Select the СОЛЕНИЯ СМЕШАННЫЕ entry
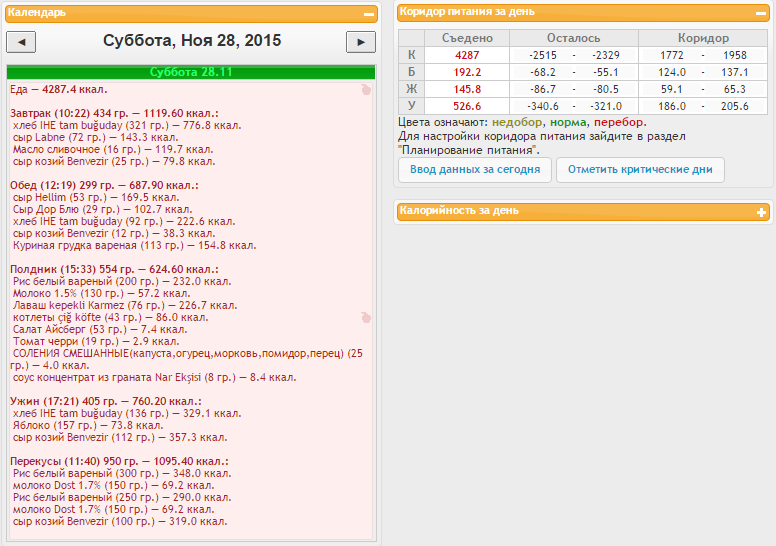This screenshot has height=546, width=776. (x=186, y=359)
